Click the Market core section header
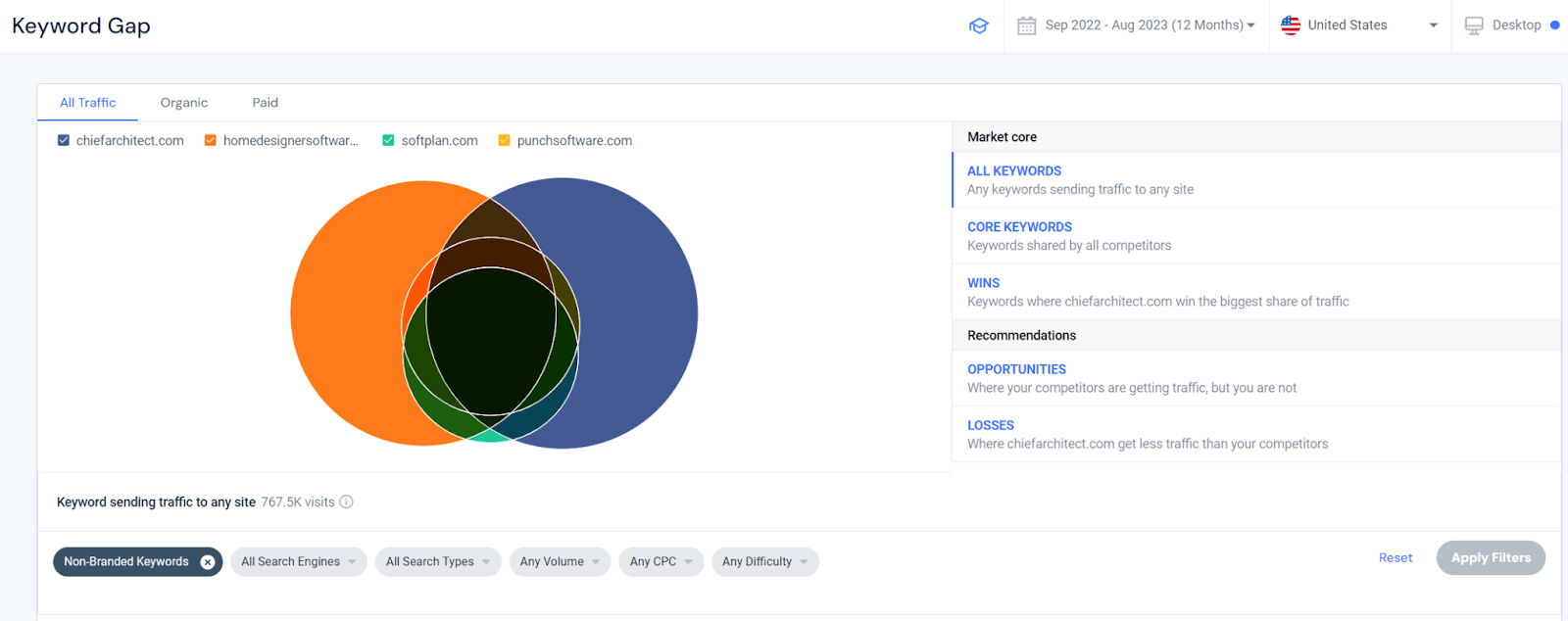 click(x=1256, y=137)
